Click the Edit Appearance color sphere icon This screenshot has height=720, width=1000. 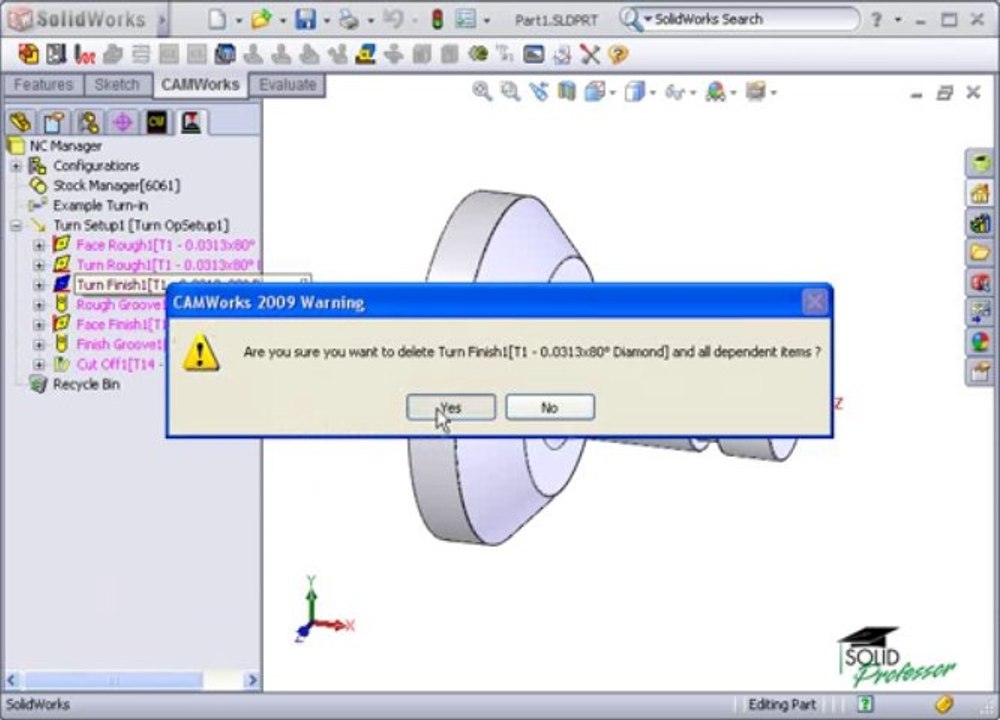tap(715, 92)
